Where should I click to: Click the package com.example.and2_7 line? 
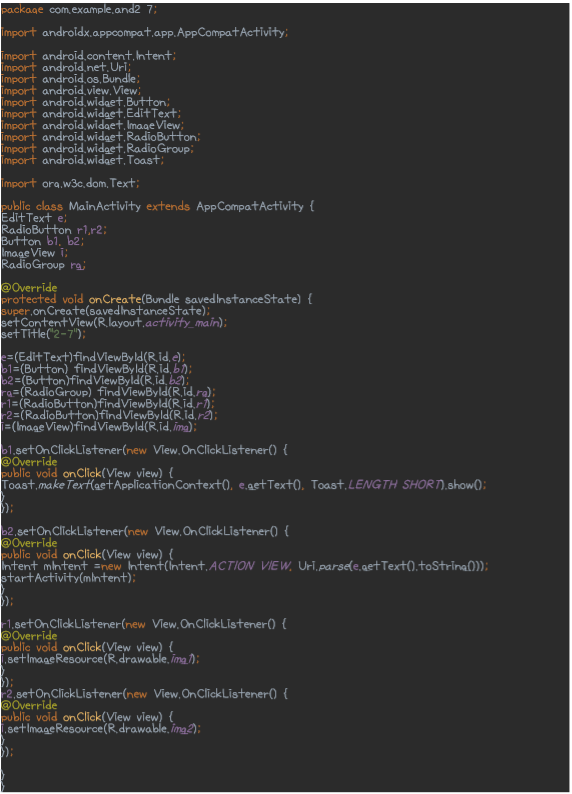coord(79,9)
